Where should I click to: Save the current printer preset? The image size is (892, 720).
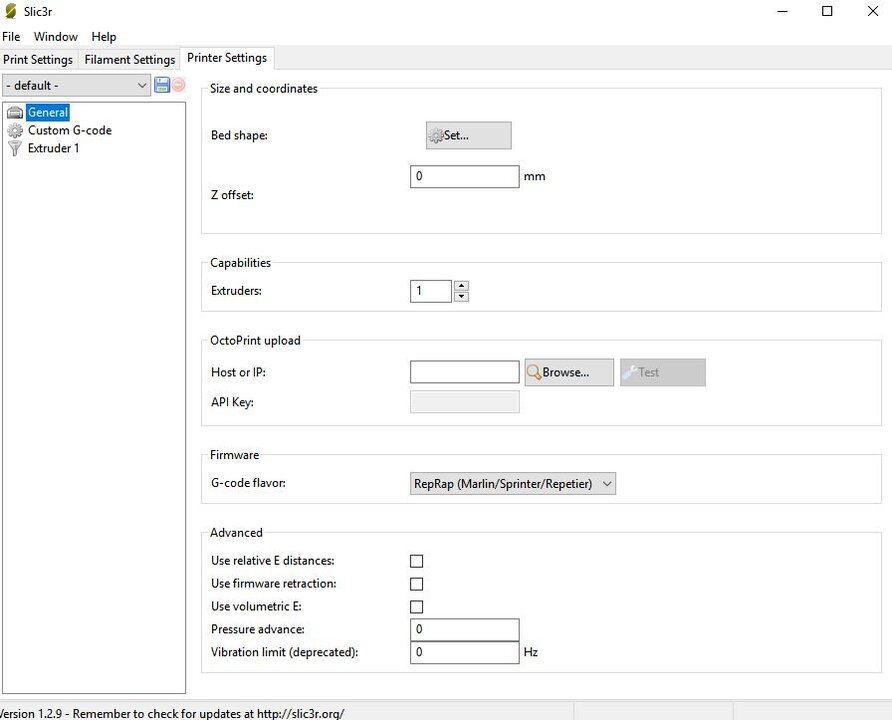tap(162, 85)
